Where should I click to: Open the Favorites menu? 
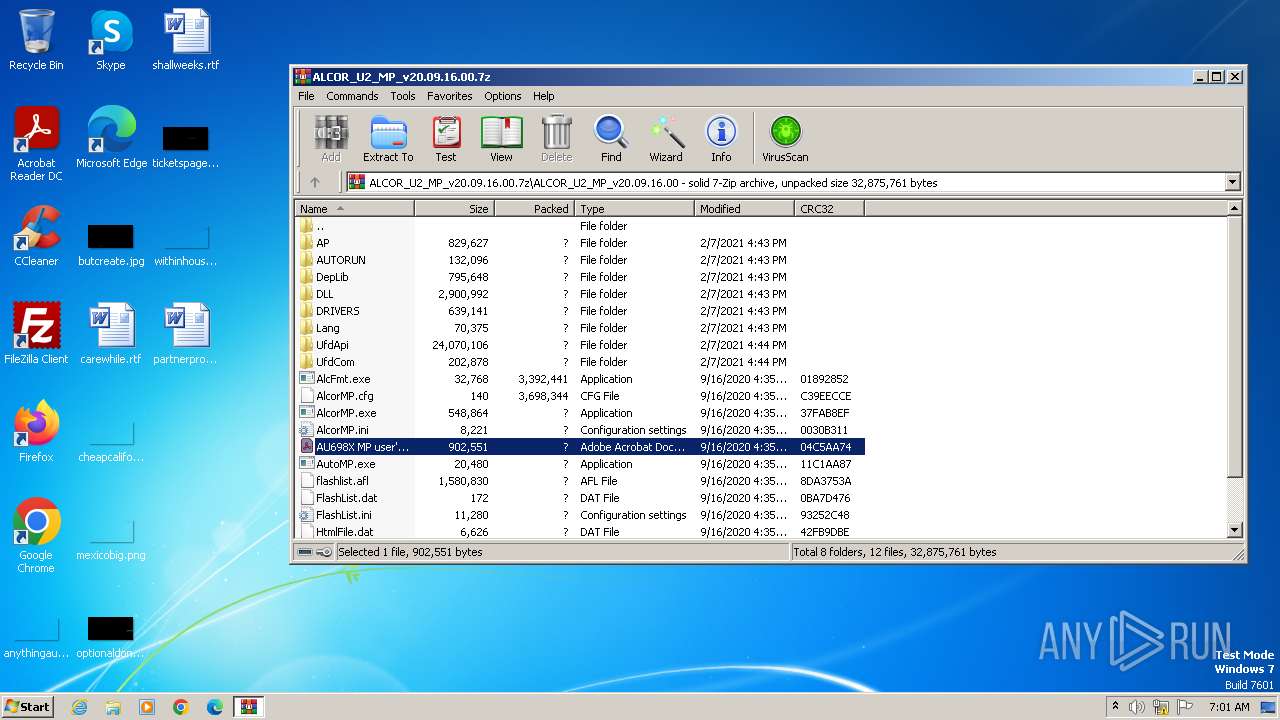pos(449,96)
